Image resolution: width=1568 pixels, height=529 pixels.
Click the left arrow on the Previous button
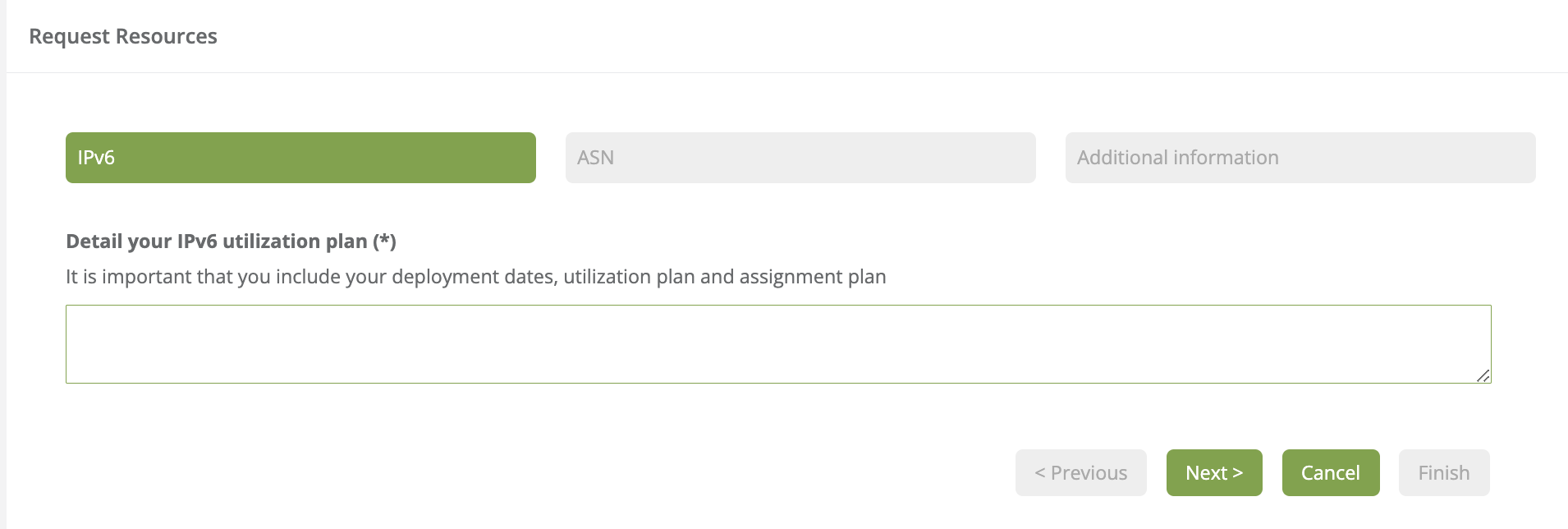(x=1040, y=473)
